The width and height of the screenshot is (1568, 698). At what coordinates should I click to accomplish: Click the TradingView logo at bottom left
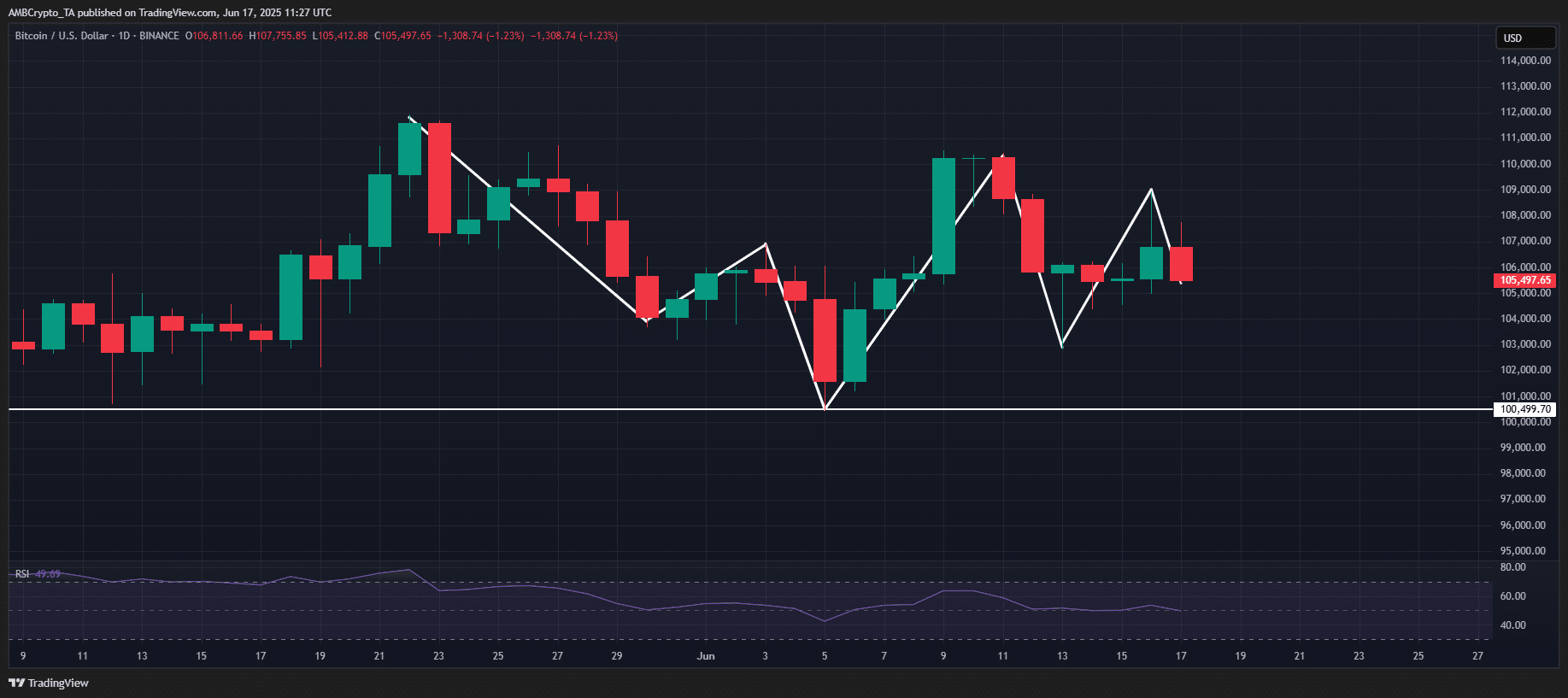pos(49,683)
